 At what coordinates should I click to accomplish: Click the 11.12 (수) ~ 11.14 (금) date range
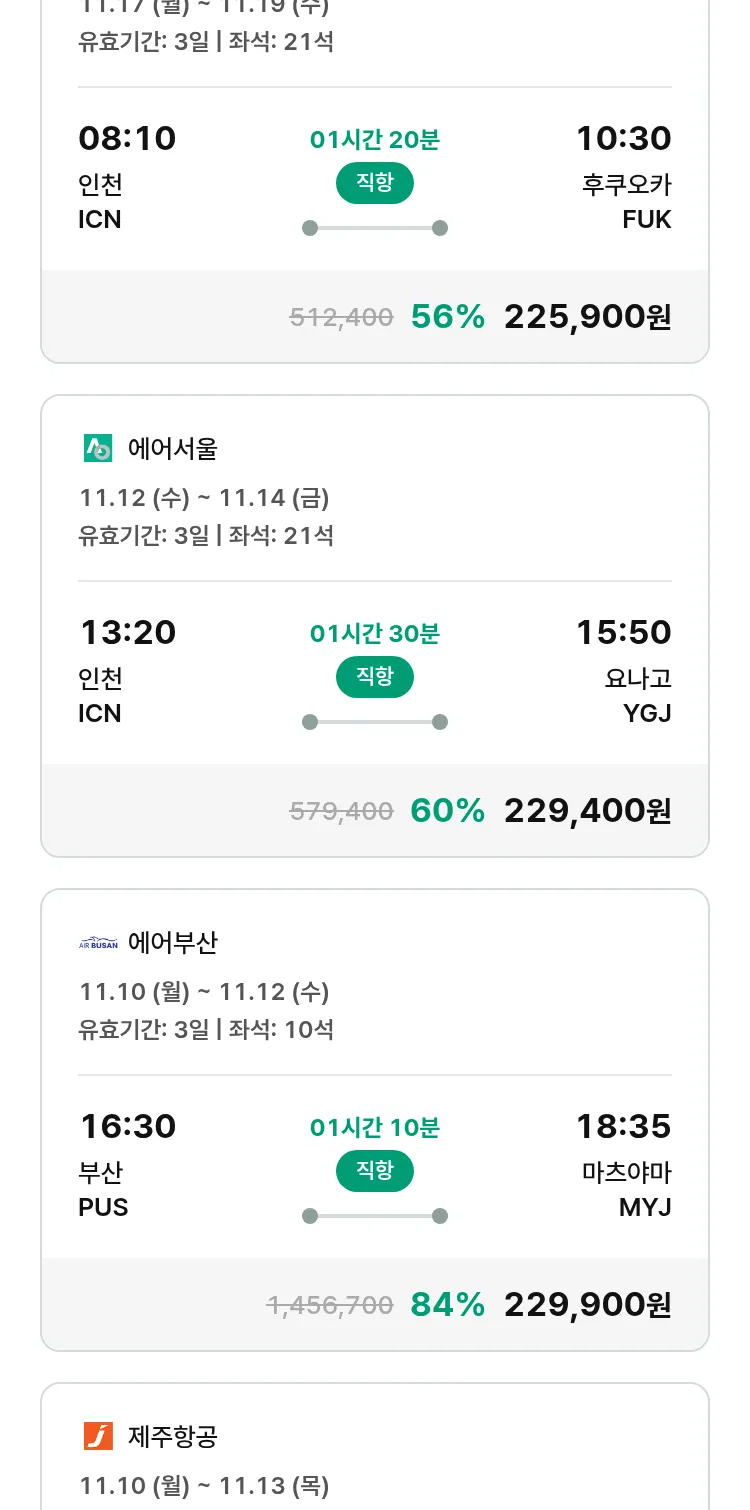click(204, 498)
